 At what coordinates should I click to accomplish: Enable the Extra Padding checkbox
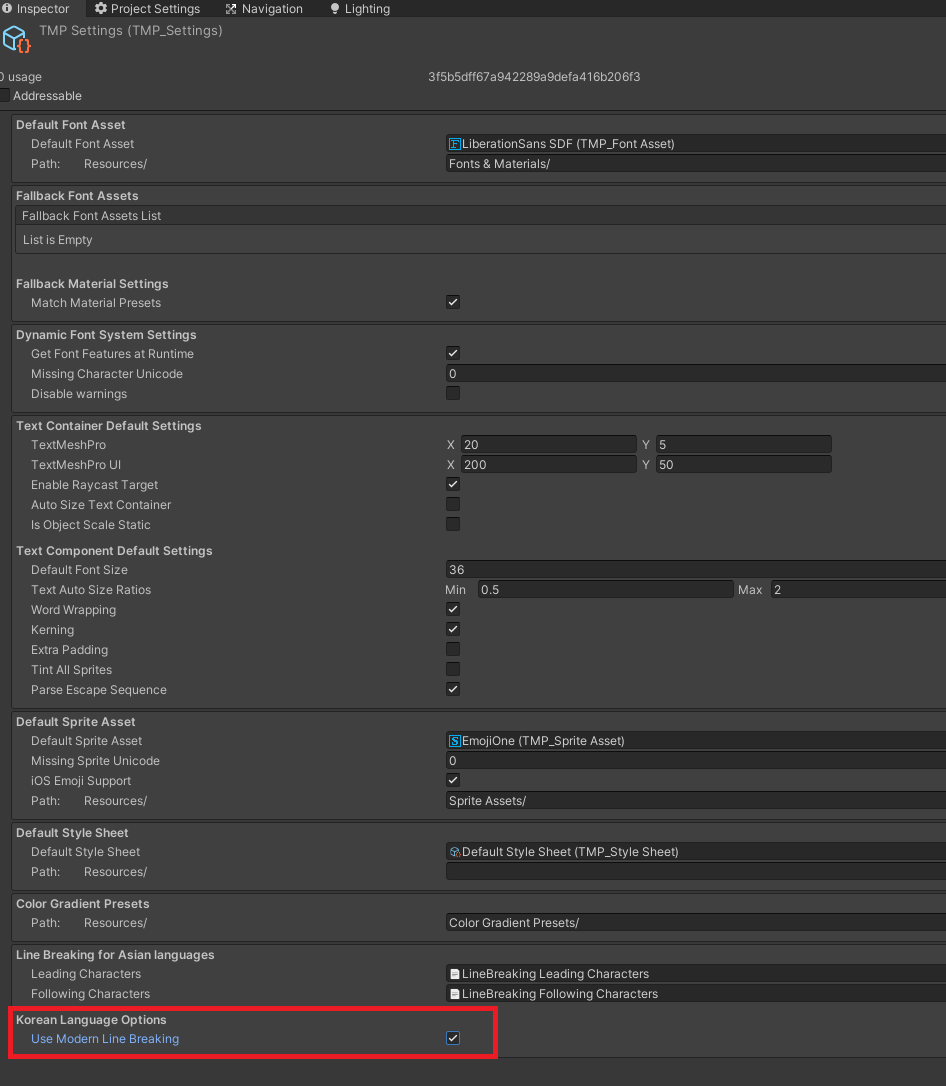click(453, 650)
